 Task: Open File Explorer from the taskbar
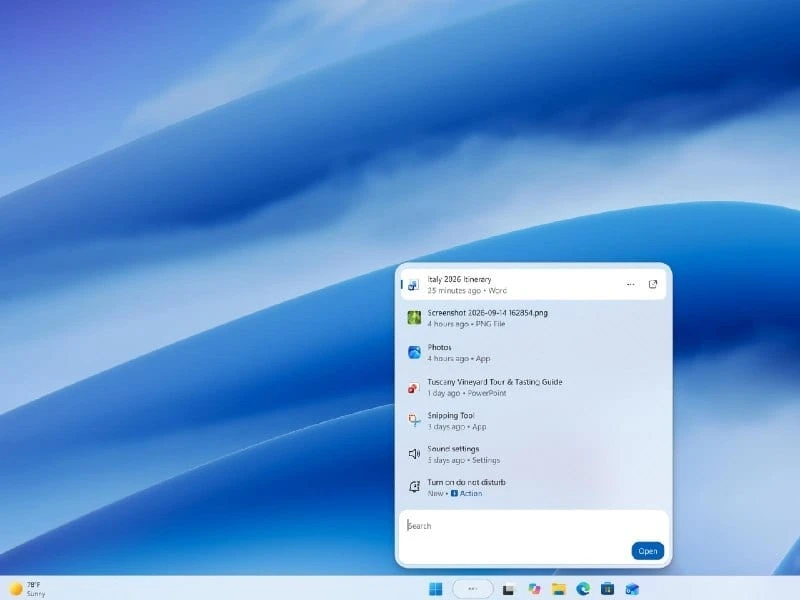(x=559, y=589)
